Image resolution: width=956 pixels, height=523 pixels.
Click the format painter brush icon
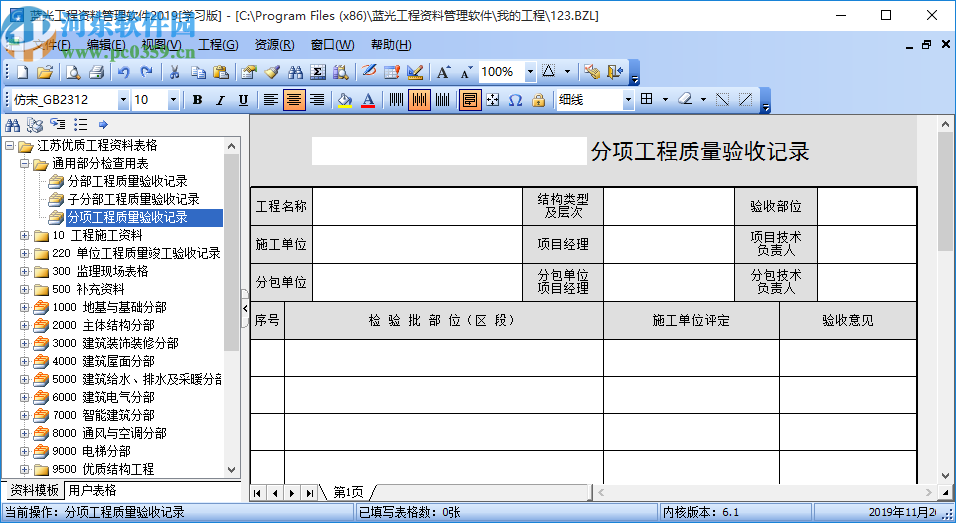click(272, 72)
